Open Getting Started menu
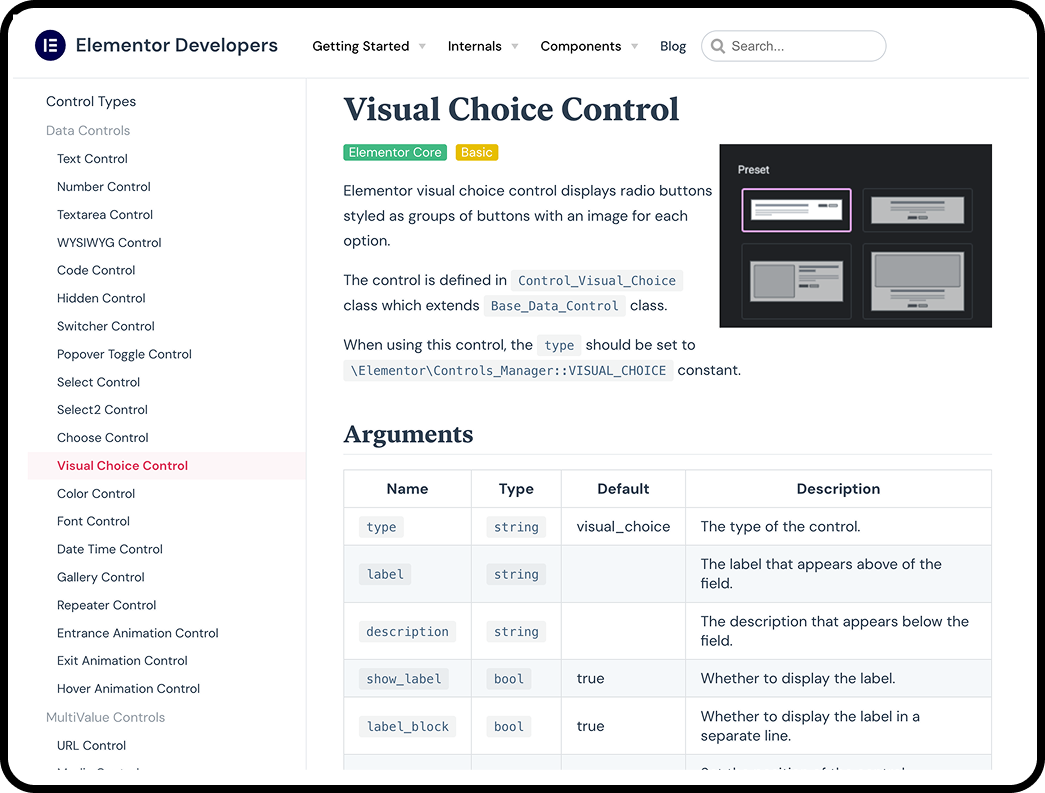Screen dimensions: 1045x793 [361, 46]
